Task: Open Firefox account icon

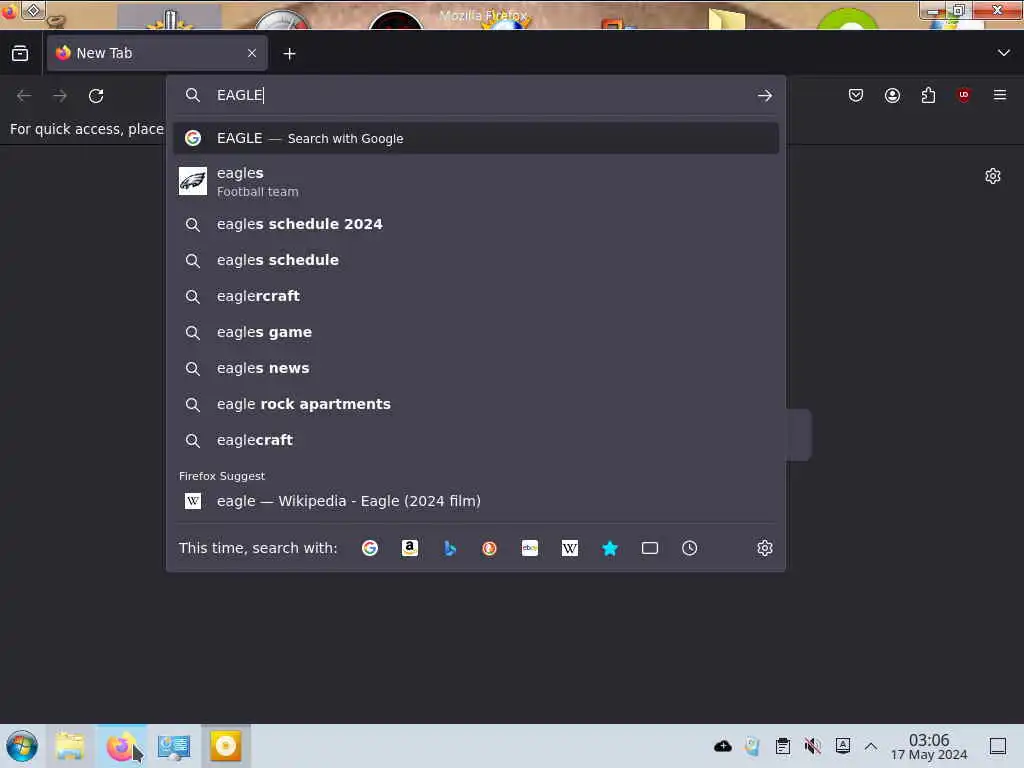Action: coord(892,95)
